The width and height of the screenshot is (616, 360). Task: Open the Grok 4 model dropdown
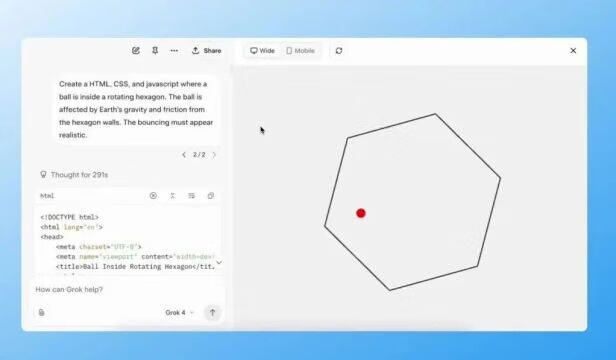[179, 312]
